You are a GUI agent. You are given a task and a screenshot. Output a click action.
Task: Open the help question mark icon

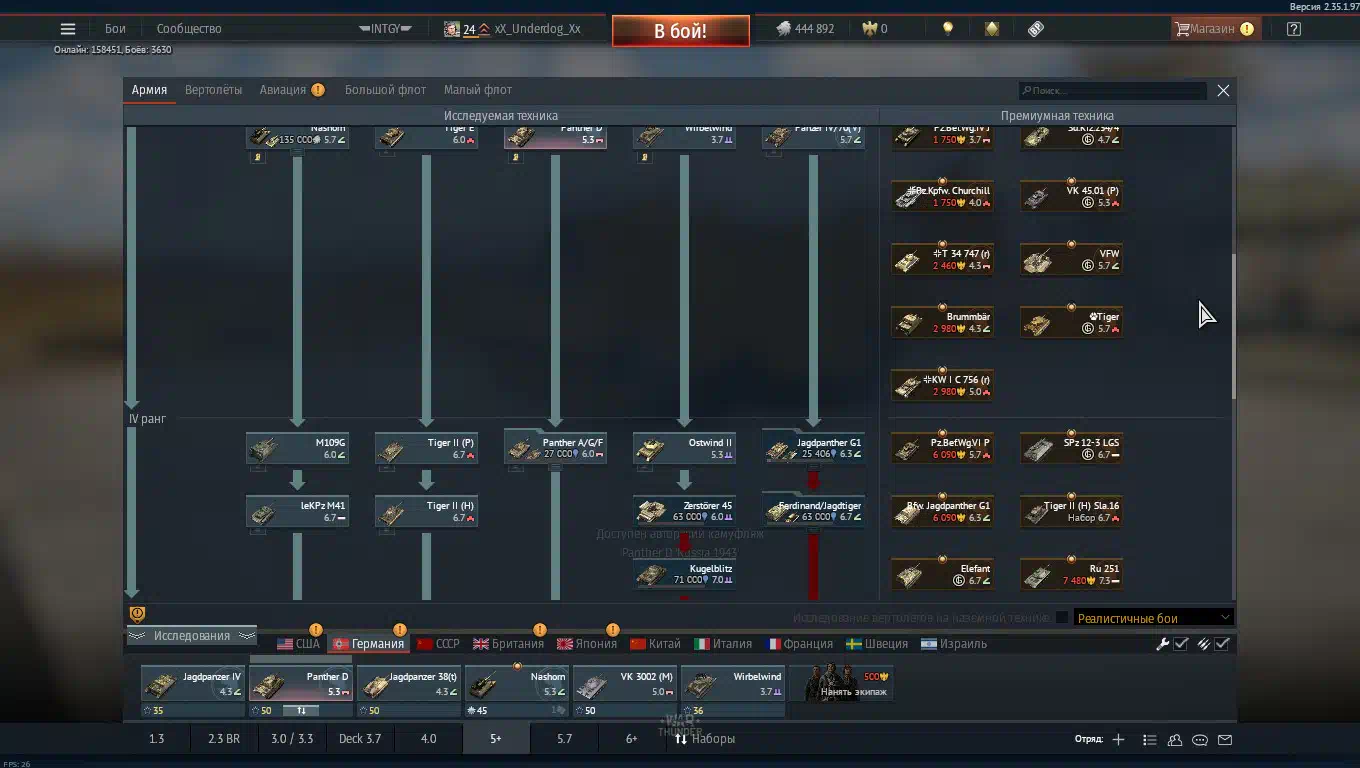[x=1294, y=29]
